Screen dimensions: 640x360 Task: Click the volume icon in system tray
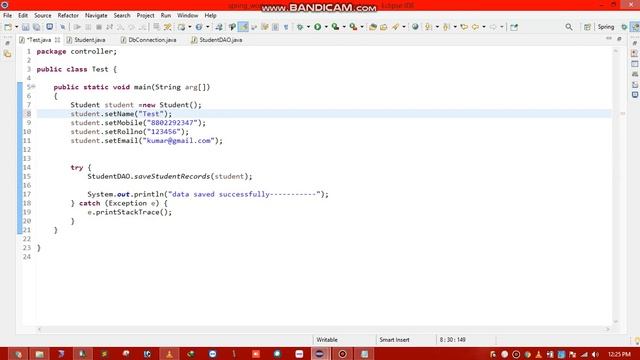tap(596, 354)
